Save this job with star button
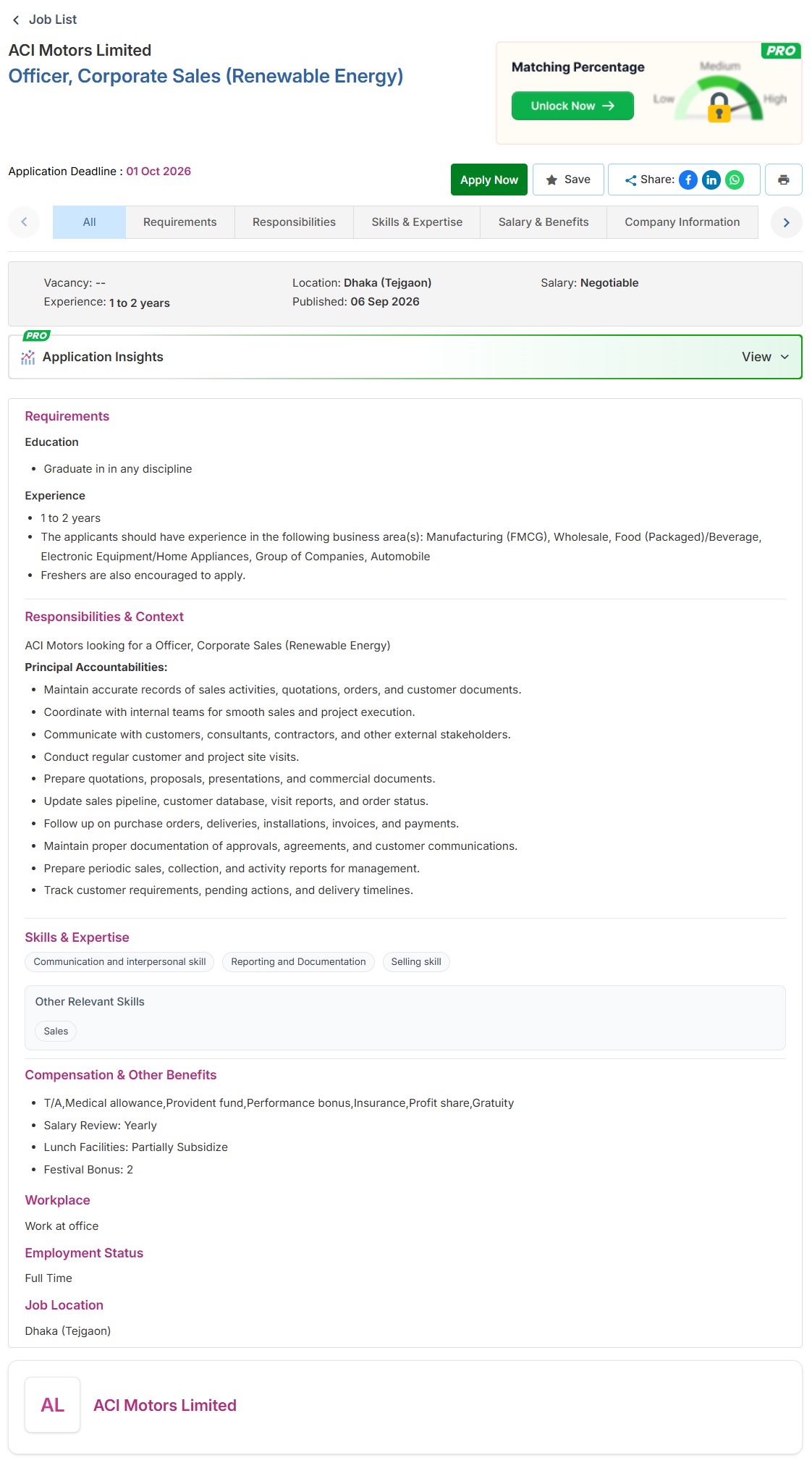Screen dimensions: 812x1463 (x=568, y=180)
